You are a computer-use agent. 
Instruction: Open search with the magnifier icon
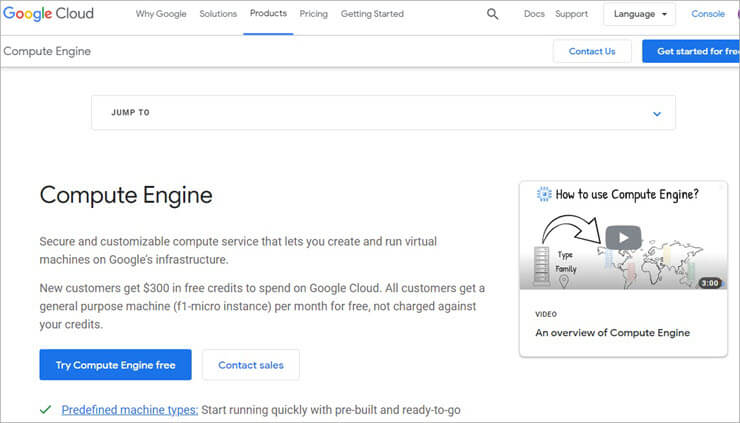[492, 14]
